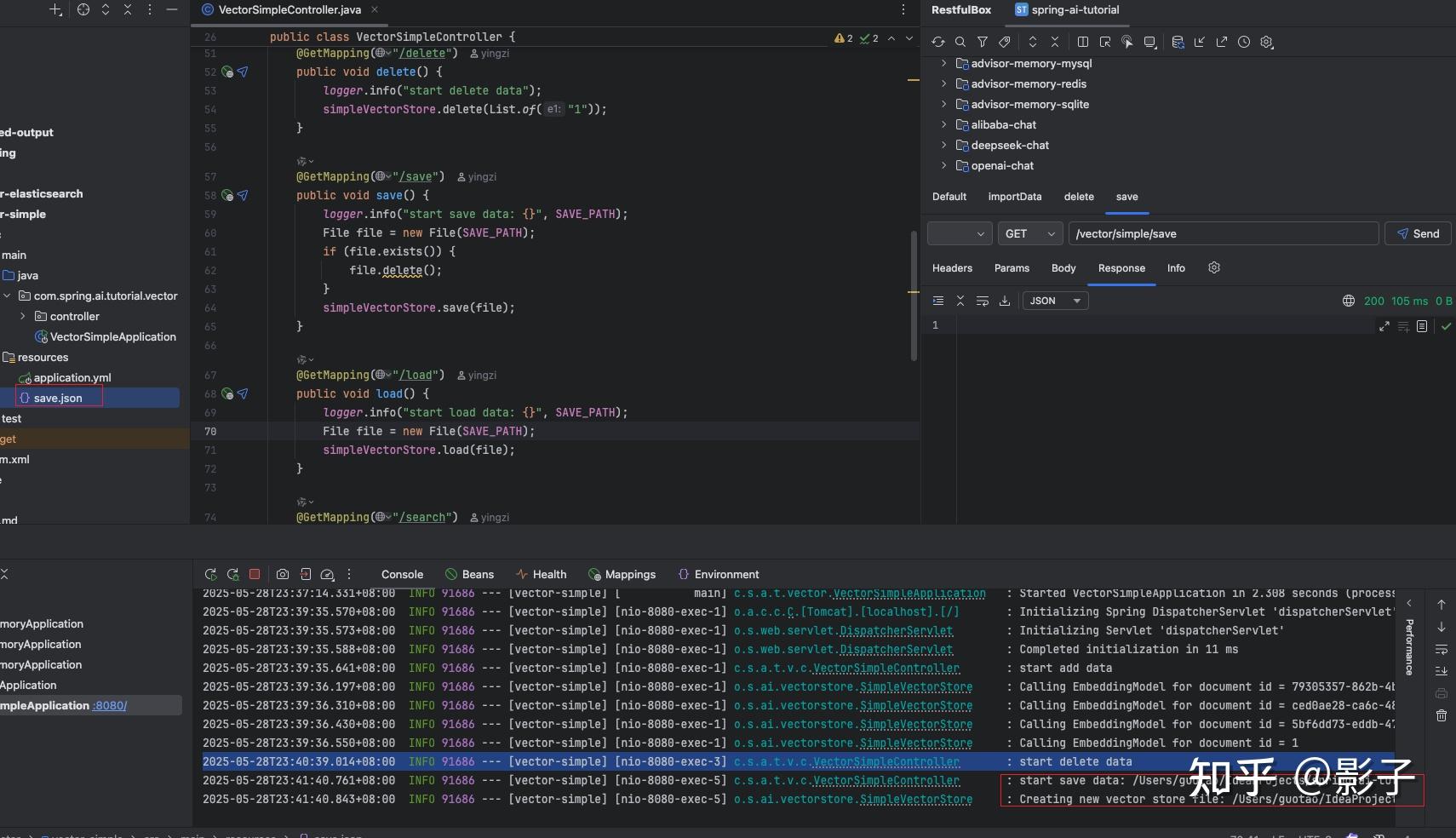1456x838 pixels.
Task: Click the send gutter icon beside save method
Action: point(243,195)
